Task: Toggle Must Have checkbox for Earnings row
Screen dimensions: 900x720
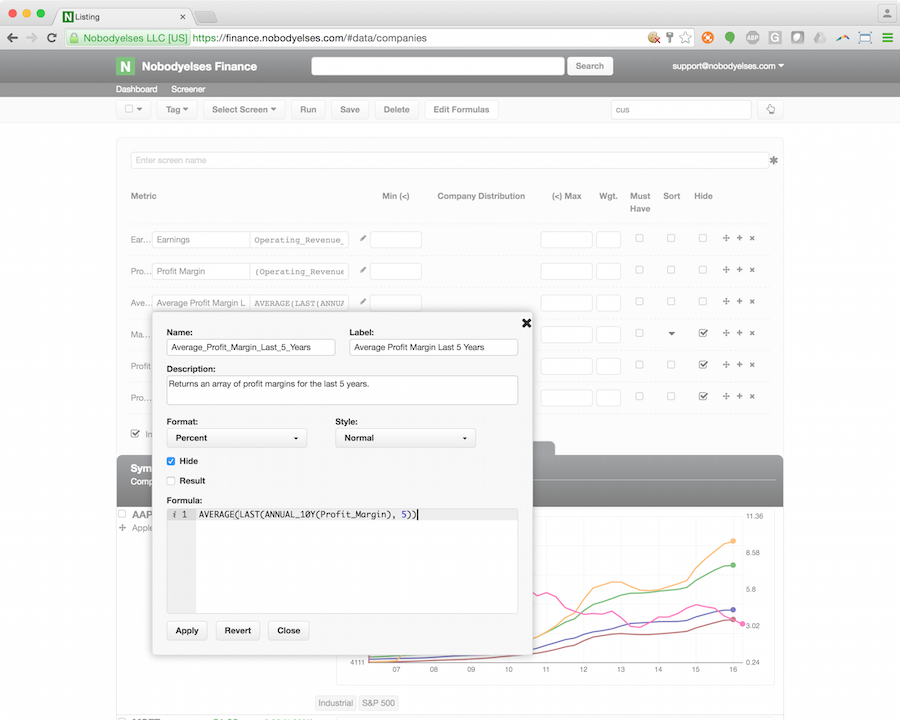Action: click(640, 238)
